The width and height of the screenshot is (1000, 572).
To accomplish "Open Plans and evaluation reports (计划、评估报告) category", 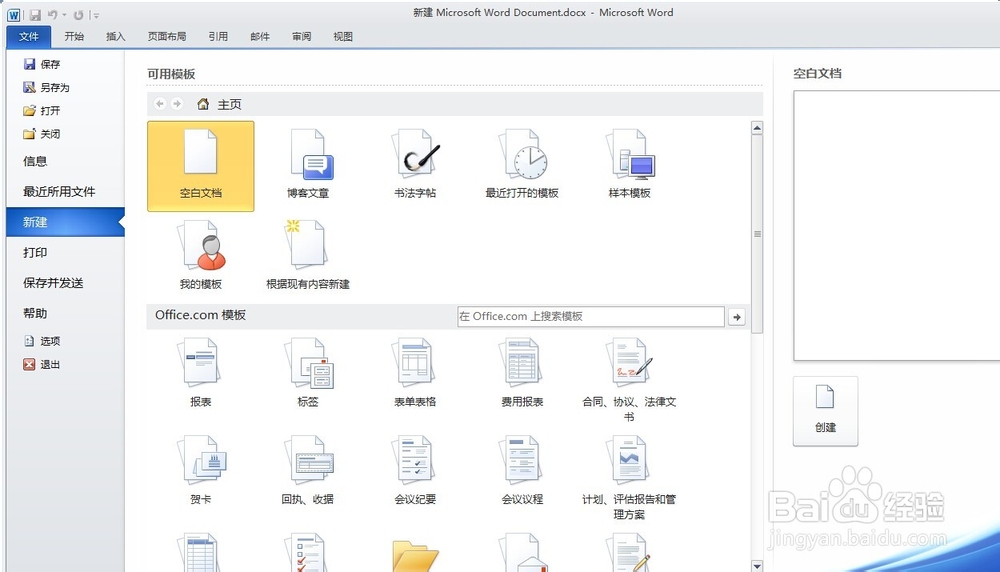I will (629, 478).
